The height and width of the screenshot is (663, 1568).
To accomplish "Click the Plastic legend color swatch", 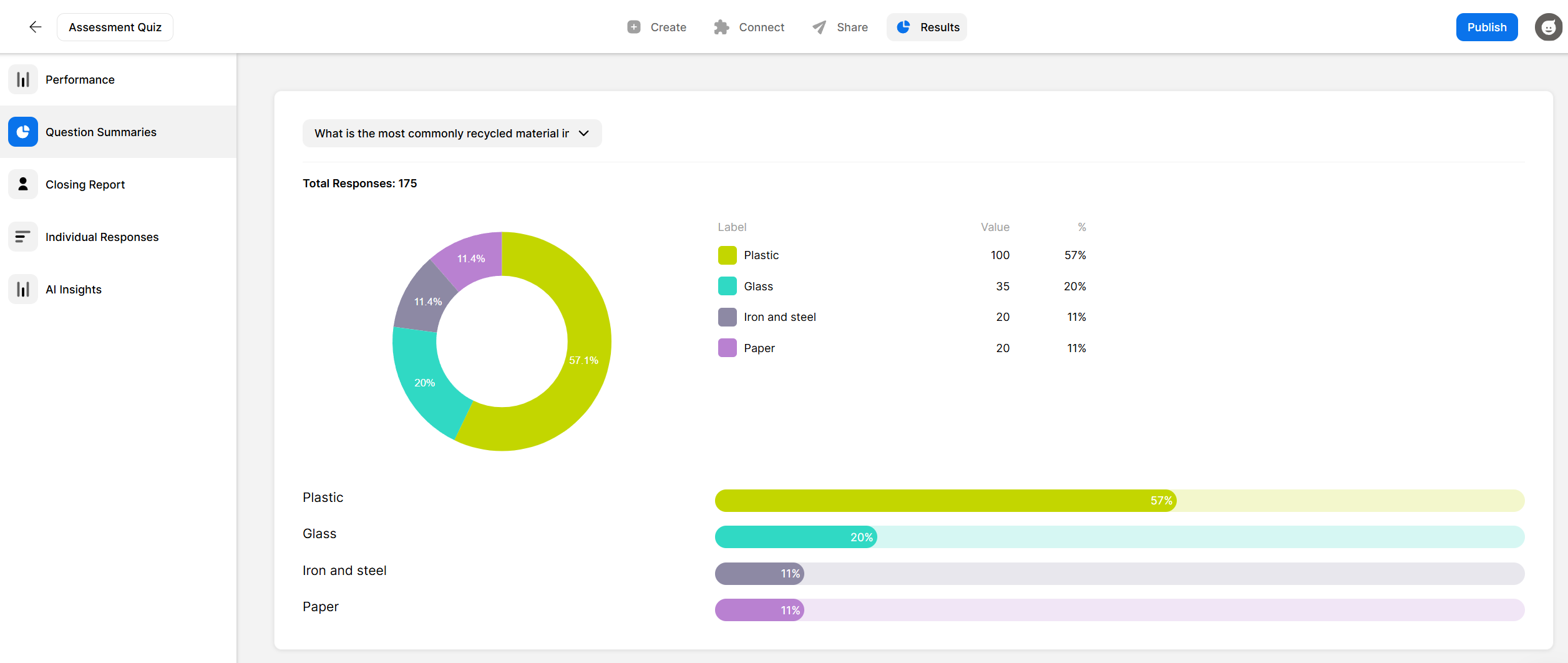I will 727,255.
